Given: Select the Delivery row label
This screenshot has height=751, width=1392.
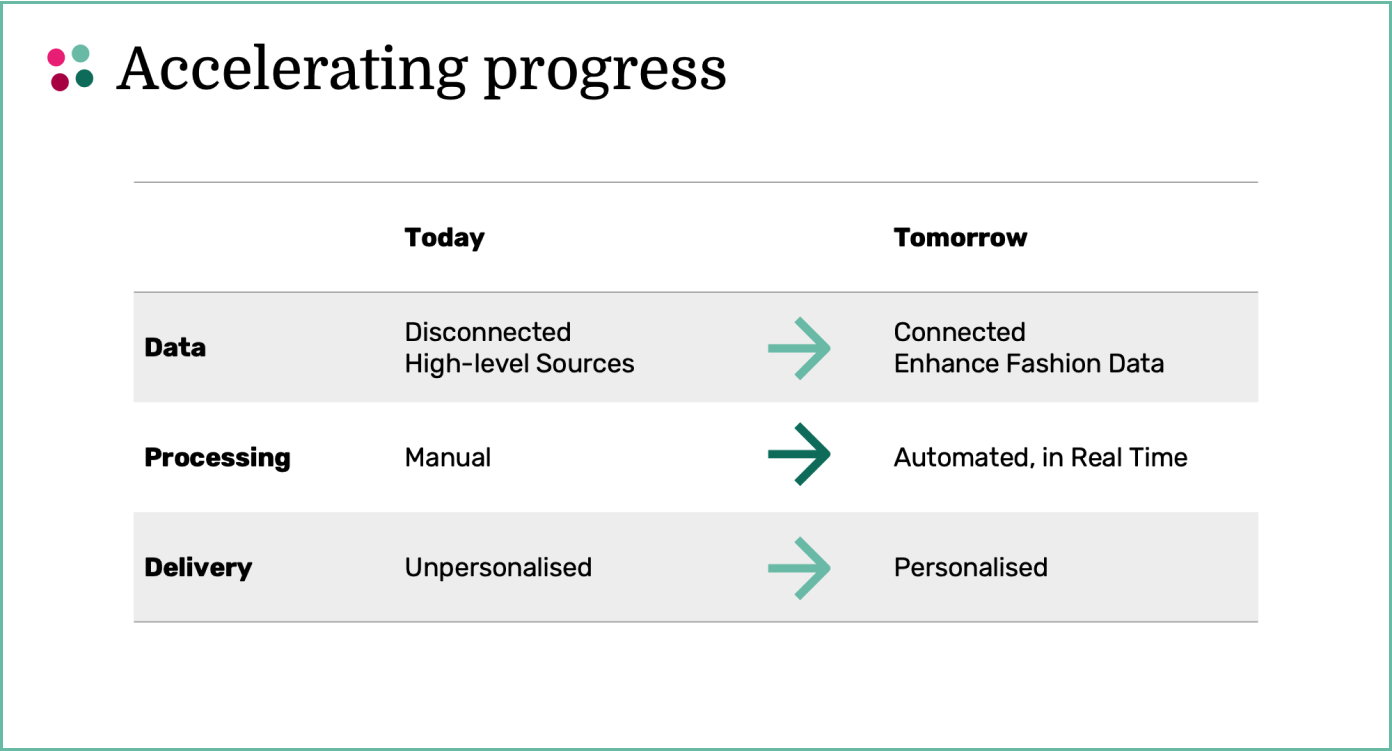Looking at the screenshot, I should [198, 568].
